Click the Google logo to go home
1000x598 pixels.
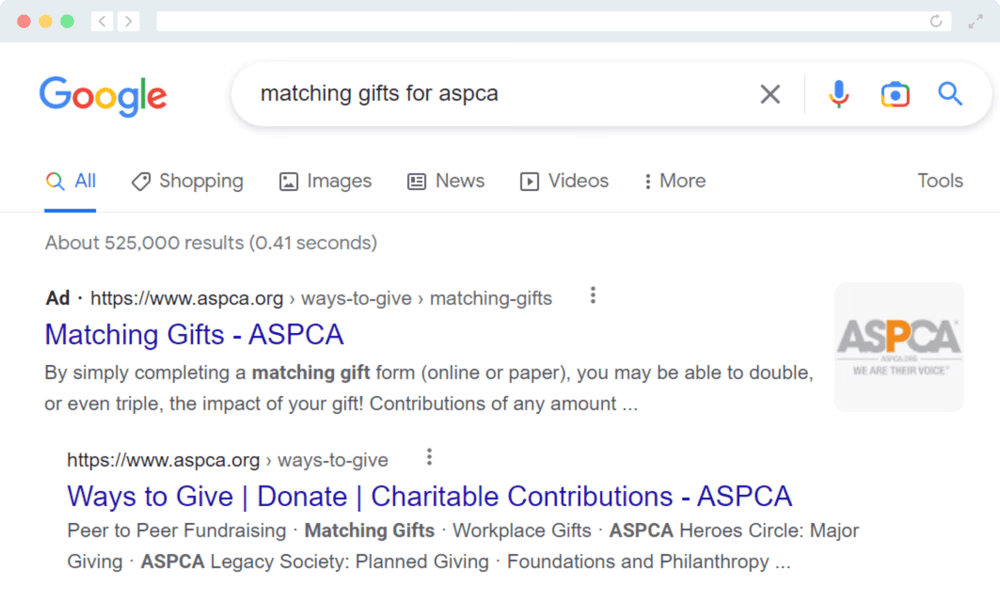click(103, 95)
